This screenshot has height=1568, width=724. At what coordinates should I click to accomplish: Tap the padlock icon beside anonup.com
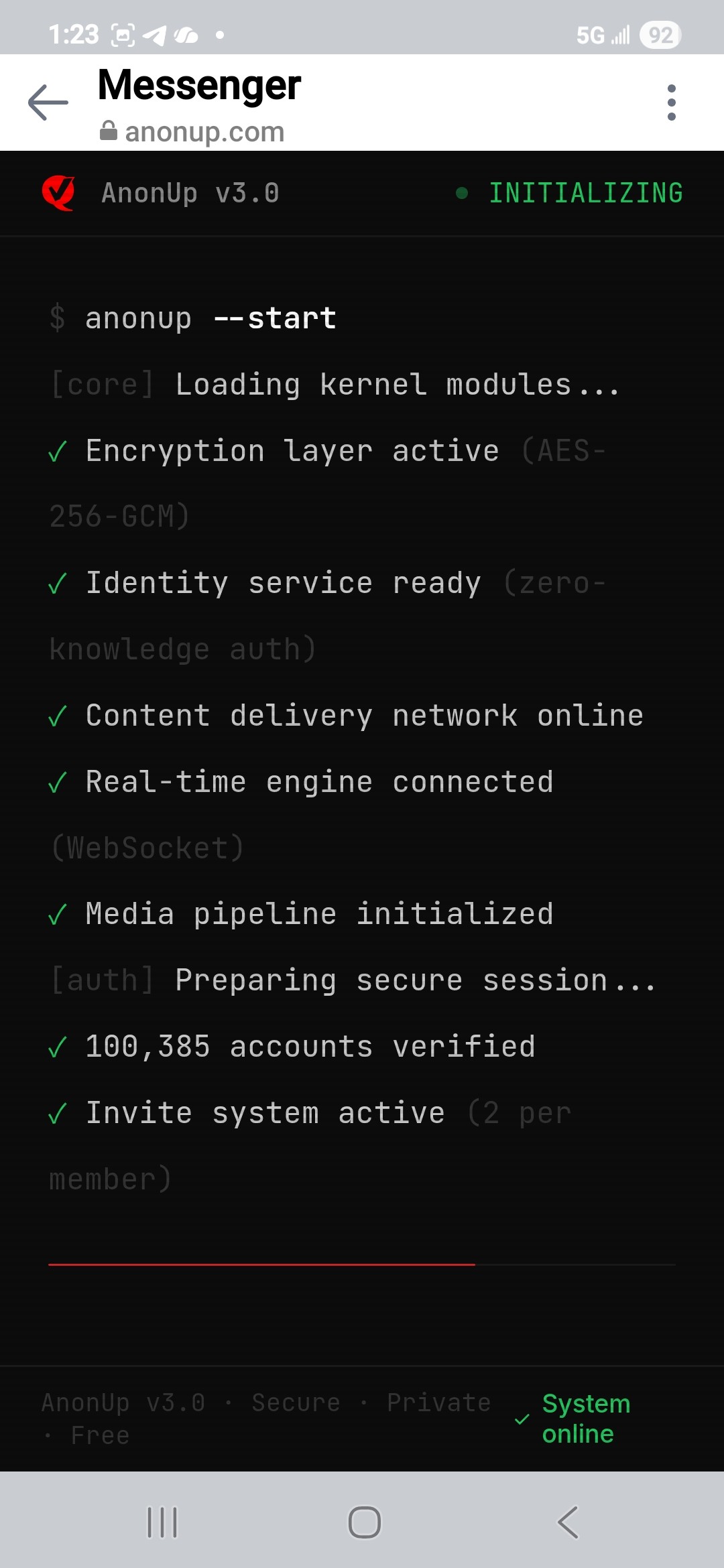coord(108,131)
